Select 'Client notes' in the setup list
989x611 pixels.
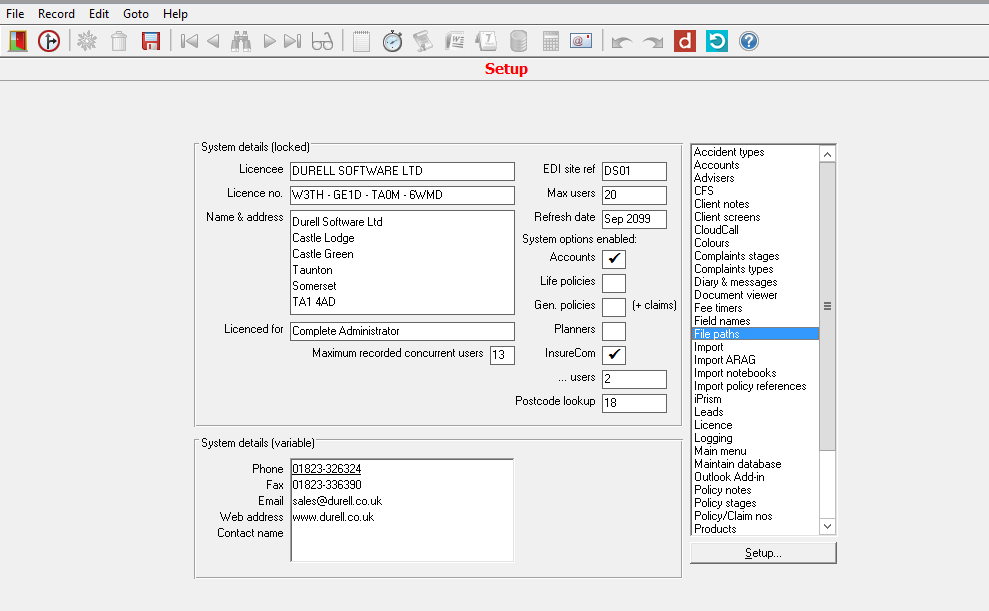pos(756,204)
